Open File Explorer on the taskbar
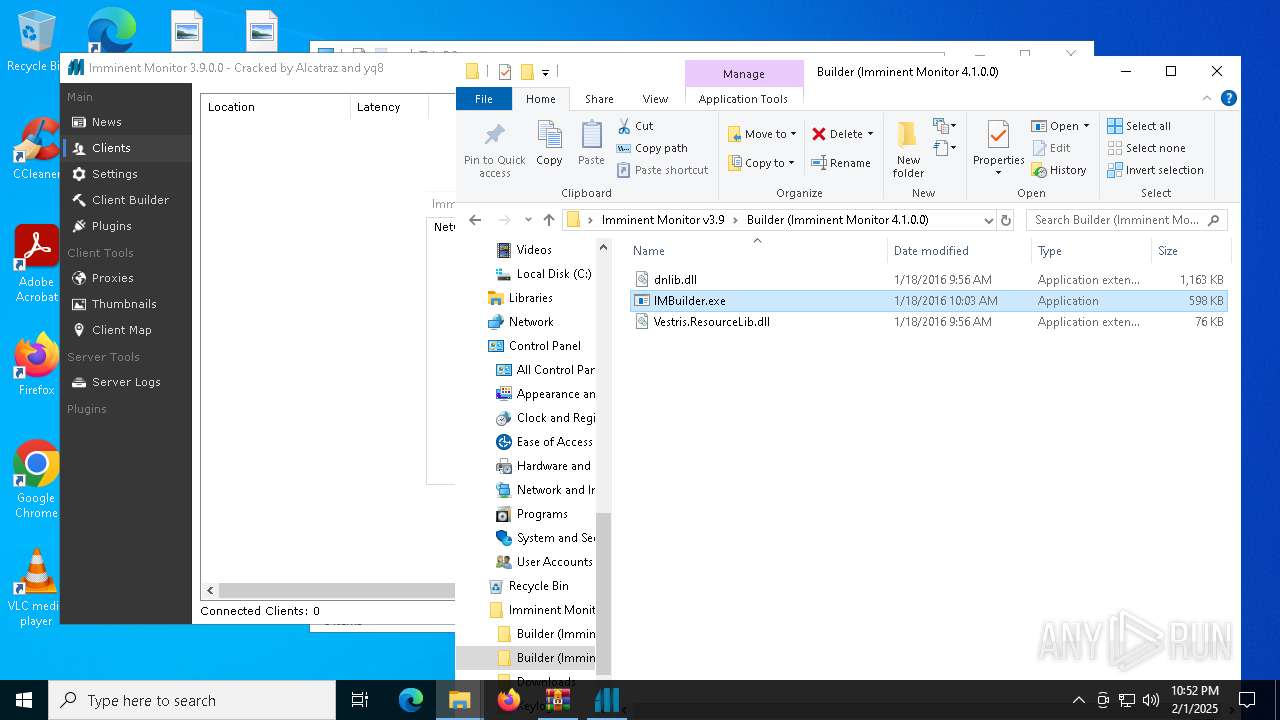The image size is (1280, 720). (459, 700)
